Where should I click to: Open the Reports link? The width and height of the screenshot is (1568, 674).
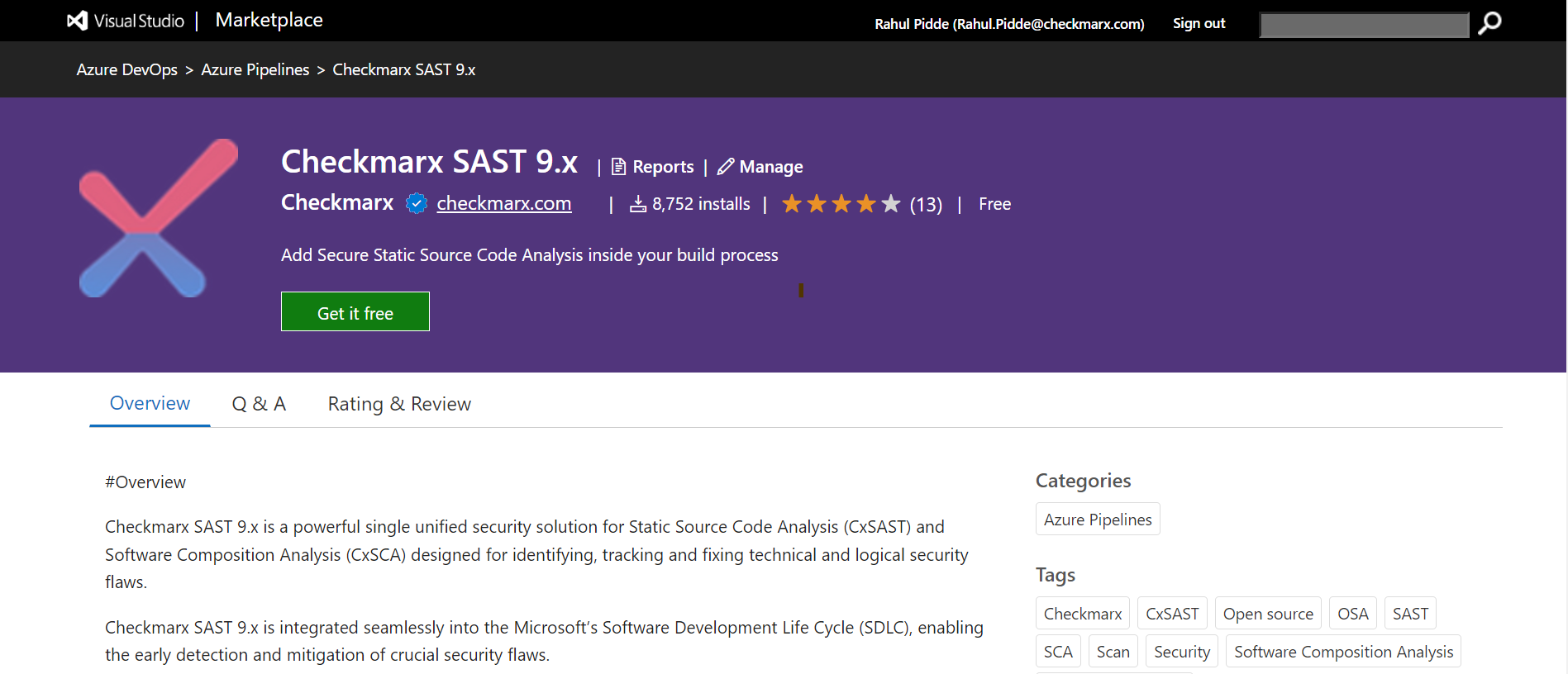pyautogui.click(x=663, y=167)
